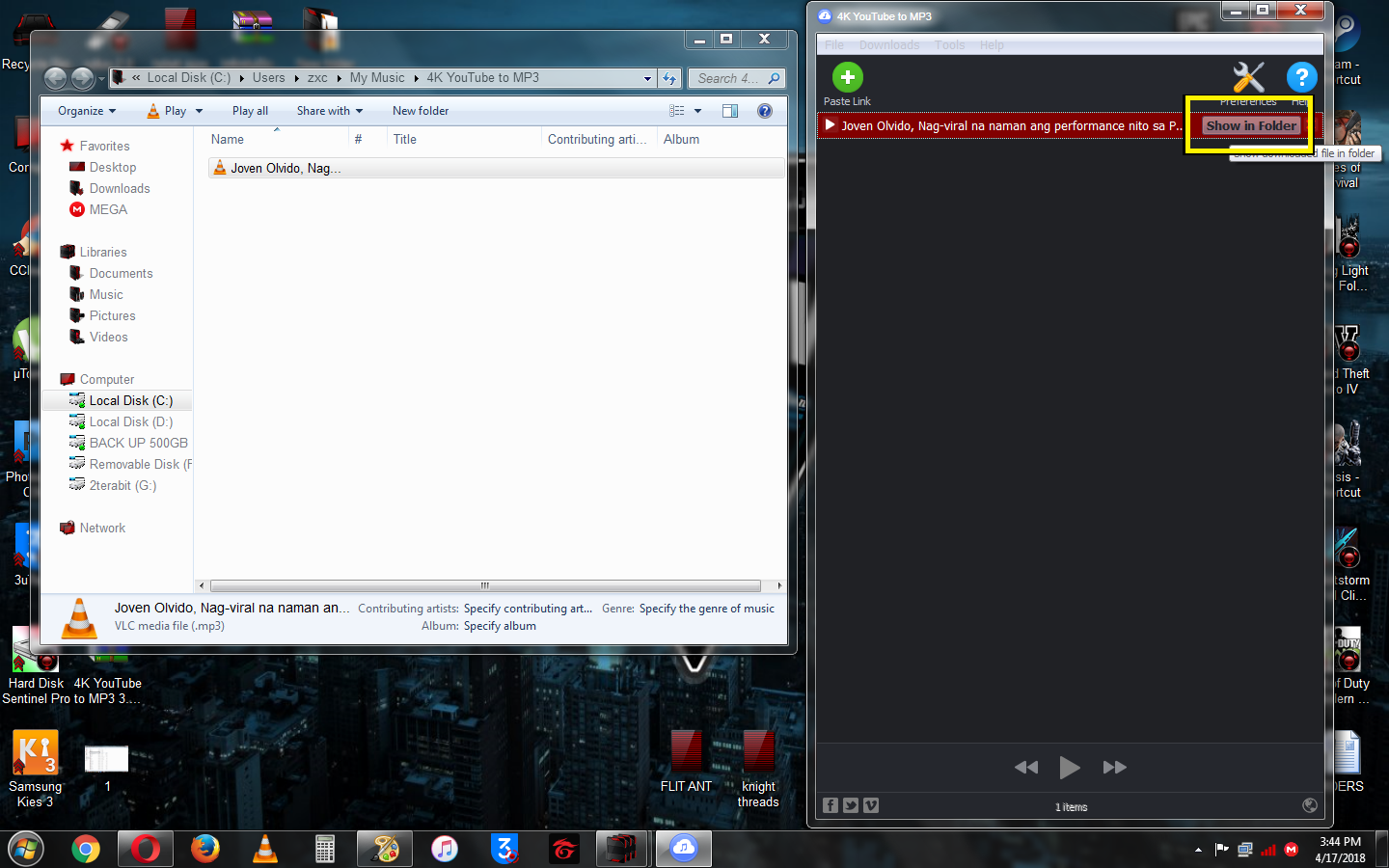The image size is (1389, 868).
Task: Edit Specify the genre of music field
Action: click(x=707, y=609)
